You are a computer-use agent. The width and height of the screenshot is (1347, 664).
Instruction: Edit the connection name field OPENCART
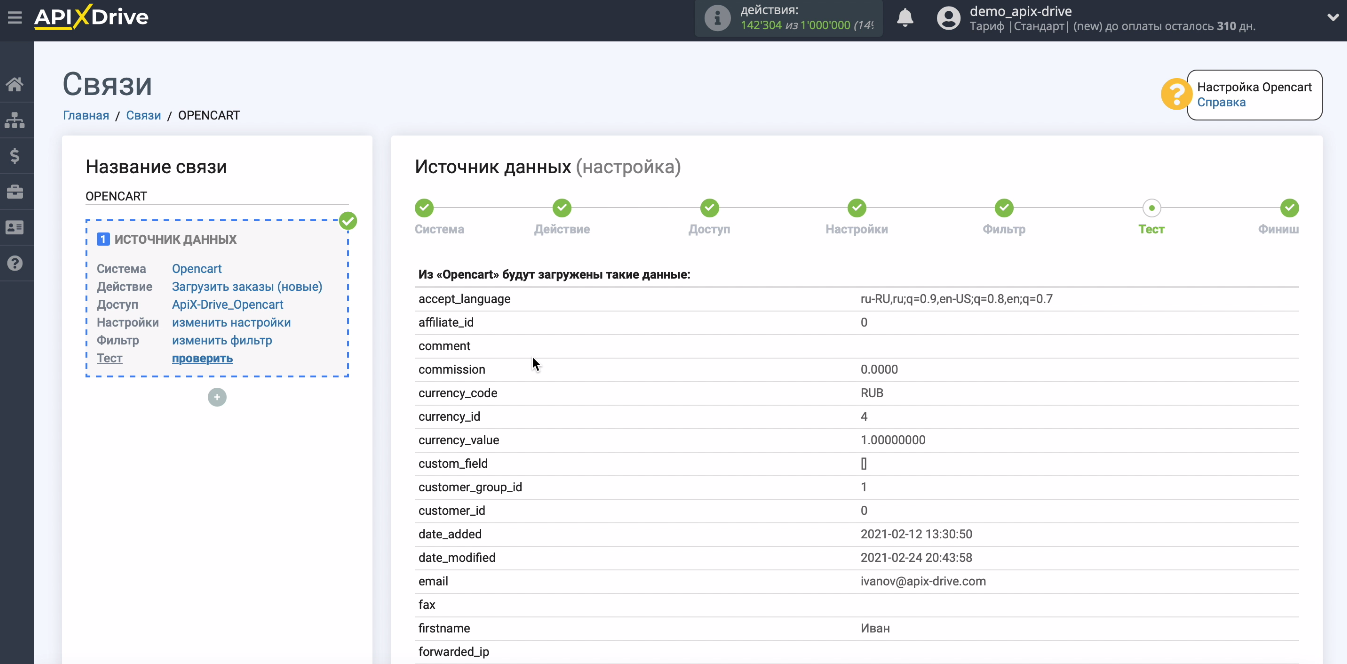point(216,196)
